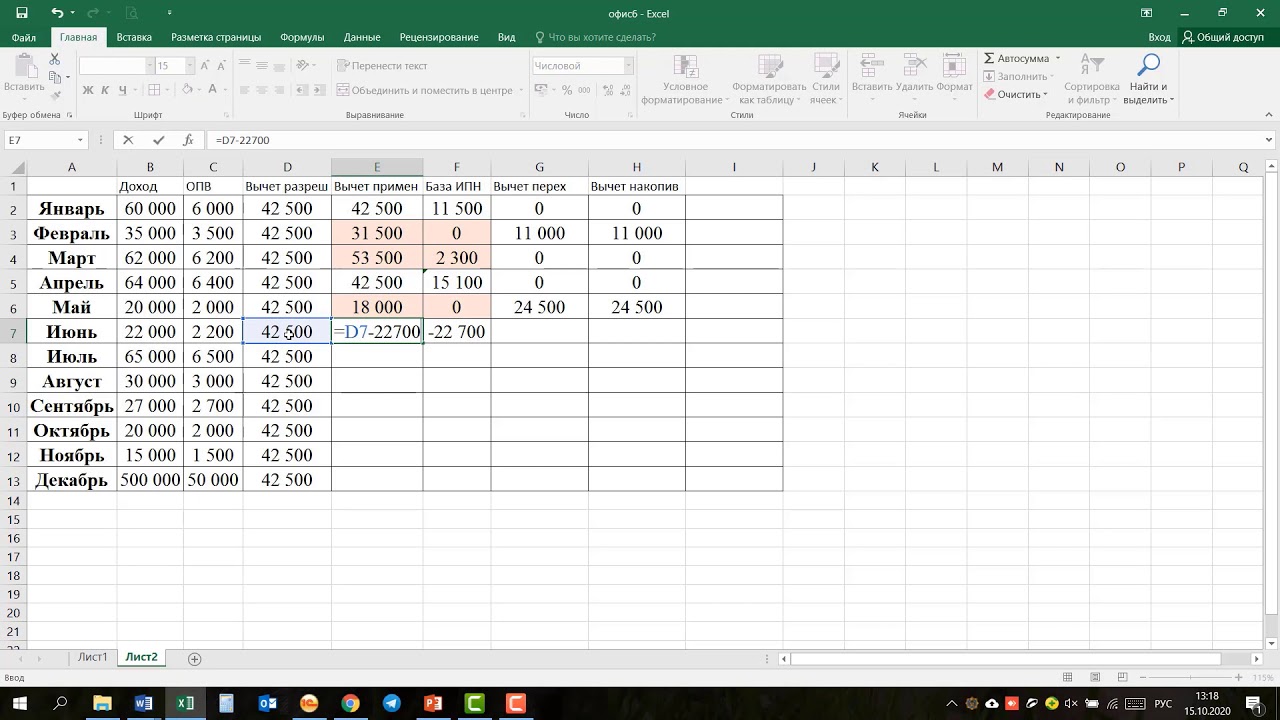Click the Cut scissors icon
Viewport: 1280px width, 720px height.
pyautogui.click(x=55, y=60)
